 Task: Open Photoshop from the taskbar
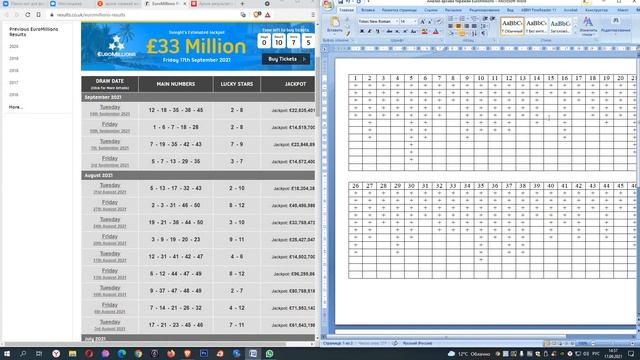click(x=204, y=353)
